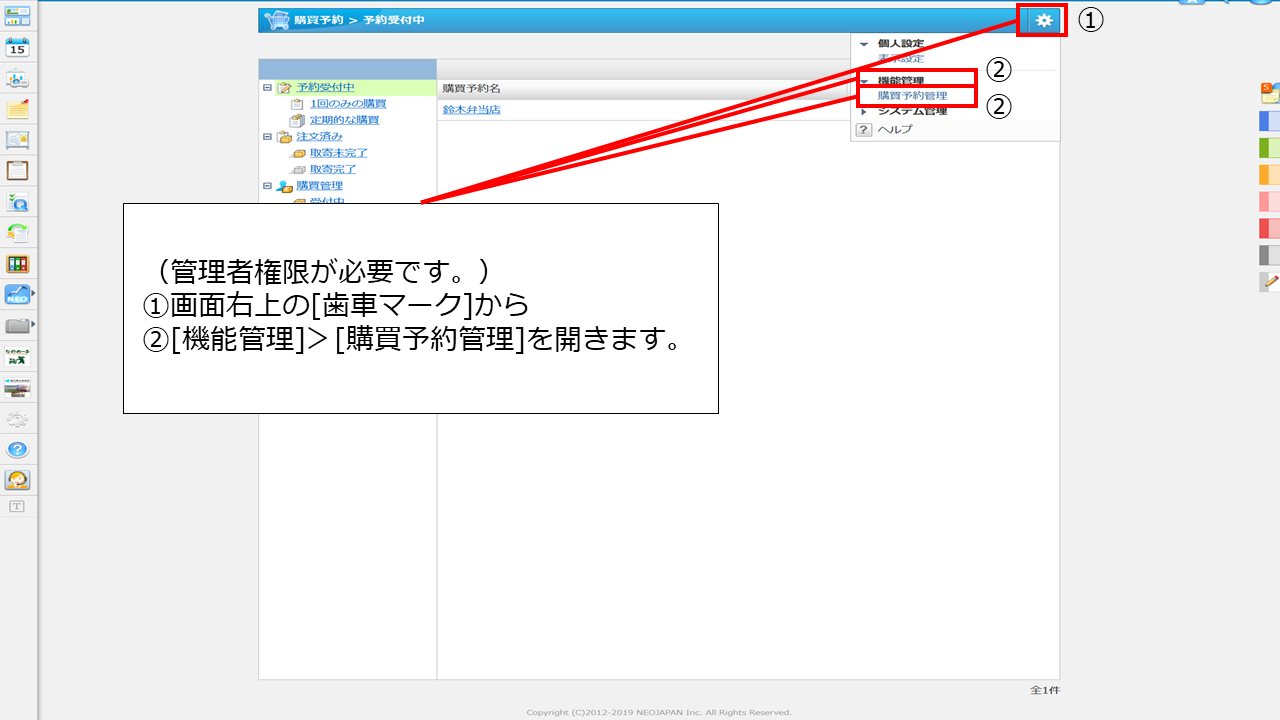
Task: Select 購買管理 in the tree
Action: point(319,186)
